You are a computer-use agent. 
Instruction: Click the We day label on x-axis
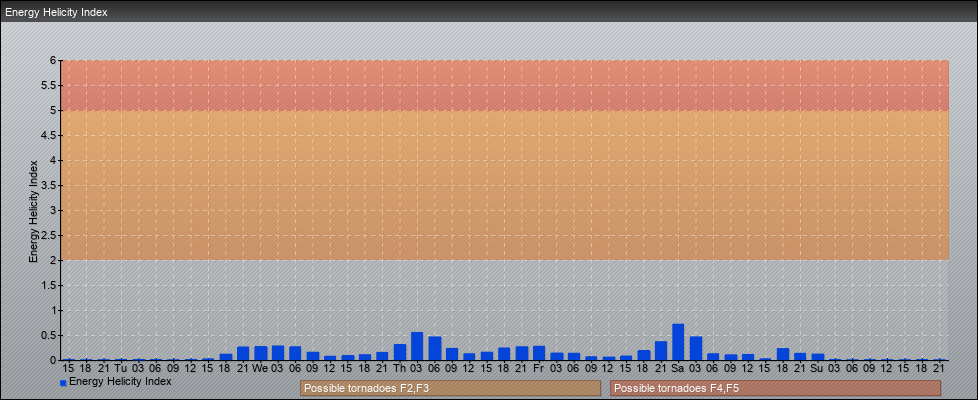point(260,369)
